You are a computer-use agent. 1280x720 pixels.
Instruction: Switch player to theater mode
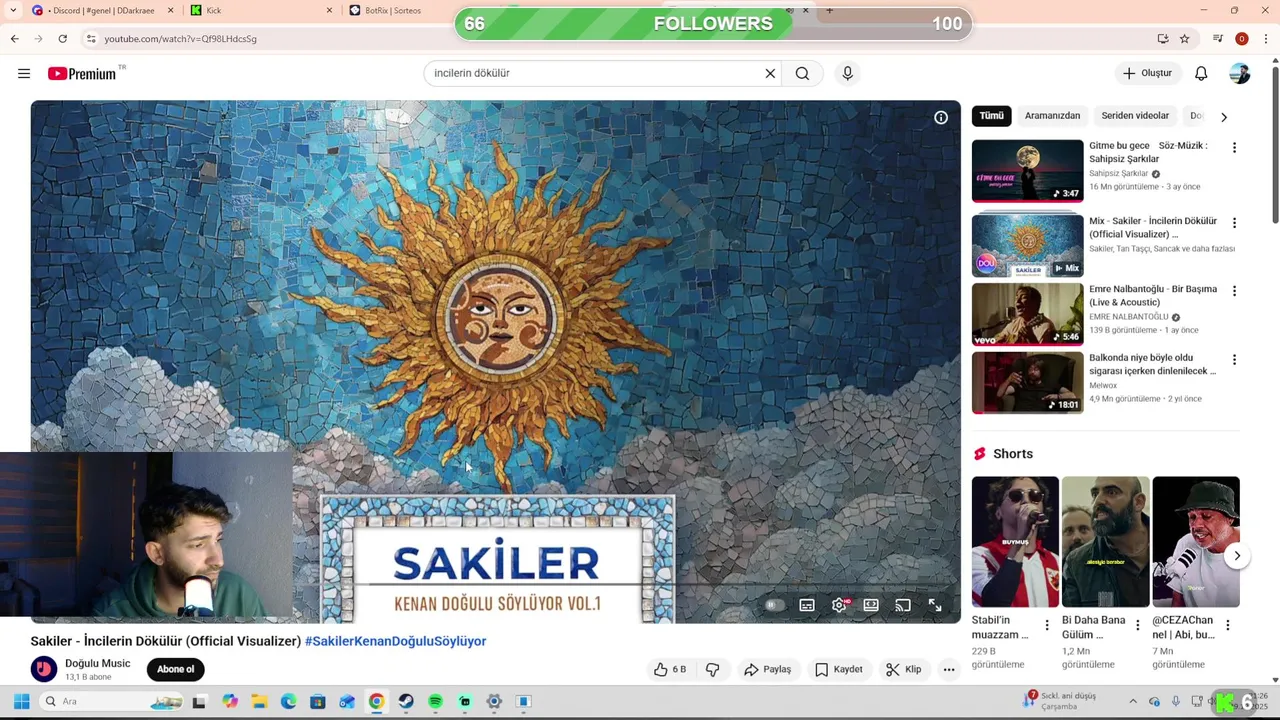871,605
